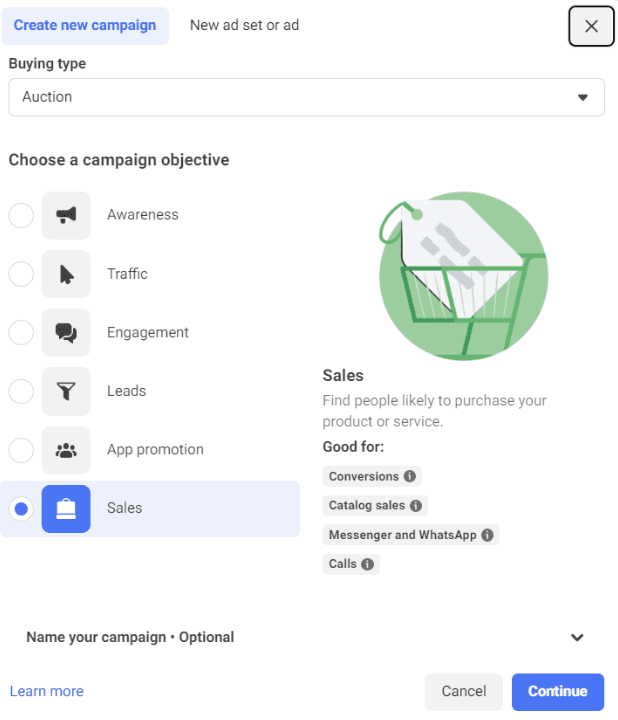Expand the Name your campaign section
This screenshot has height=720, width=618.
[306, 637]
